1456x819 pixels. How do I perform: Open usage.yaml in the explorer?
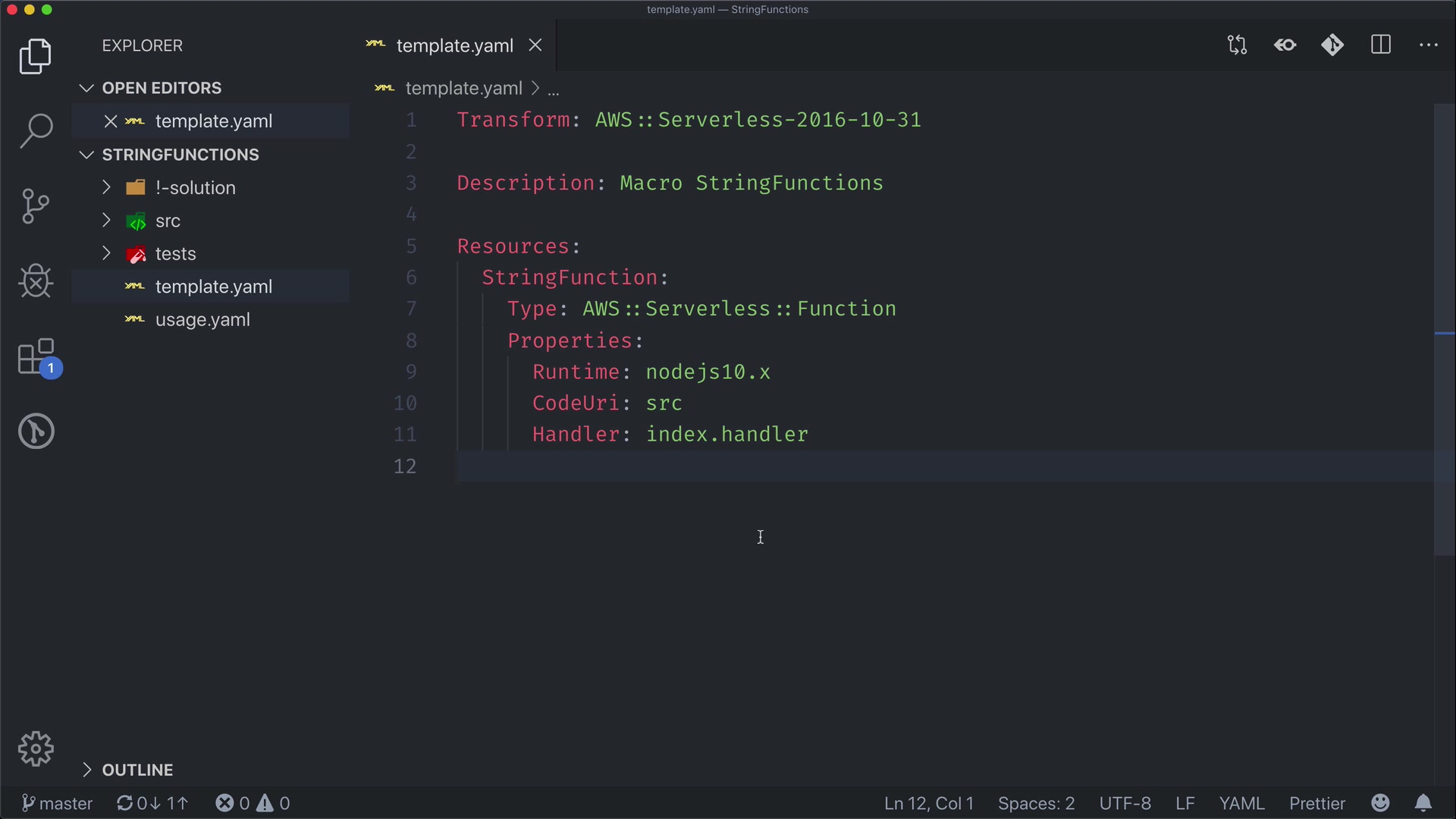202,319
